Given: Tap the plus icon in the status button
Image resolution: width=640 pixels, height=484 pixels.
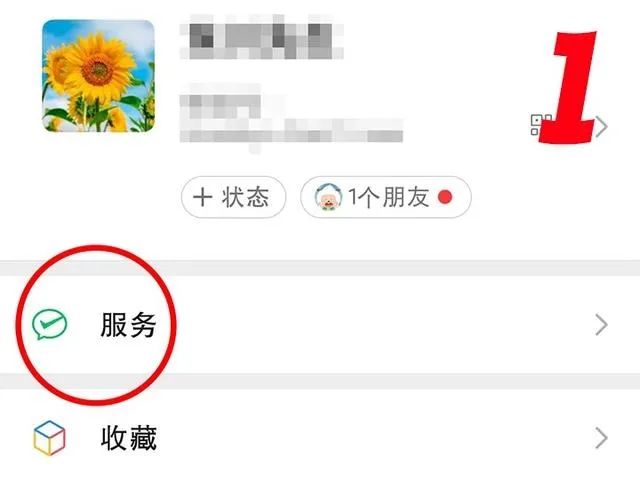Looking at the screenshot, I should (202, 197).
